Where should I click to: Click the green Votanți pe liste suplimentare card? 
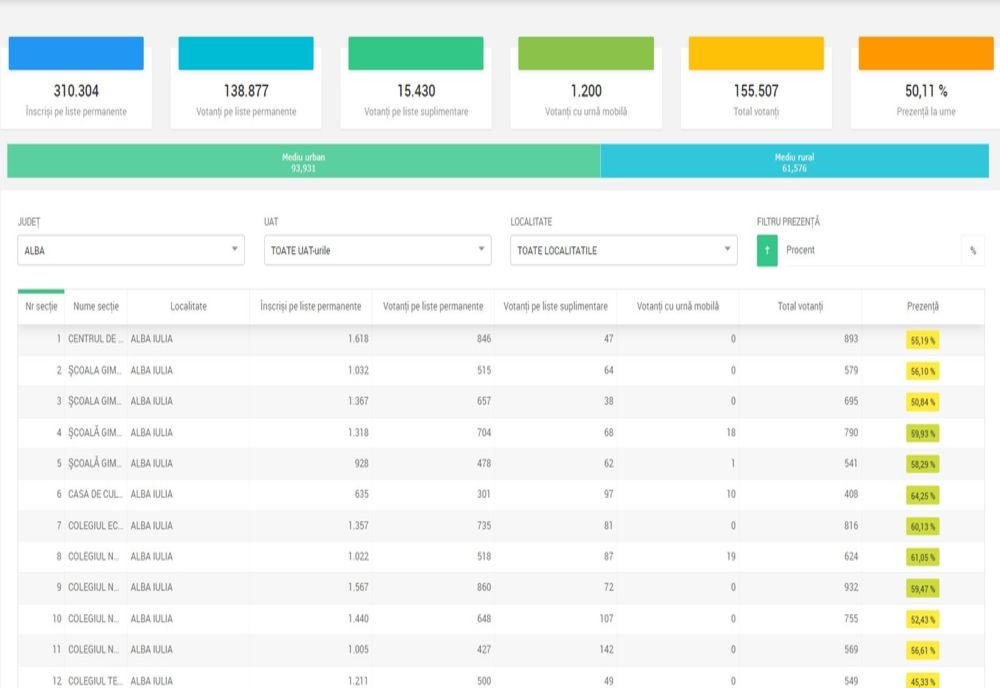pyautogui.click(x=416, y=83)
